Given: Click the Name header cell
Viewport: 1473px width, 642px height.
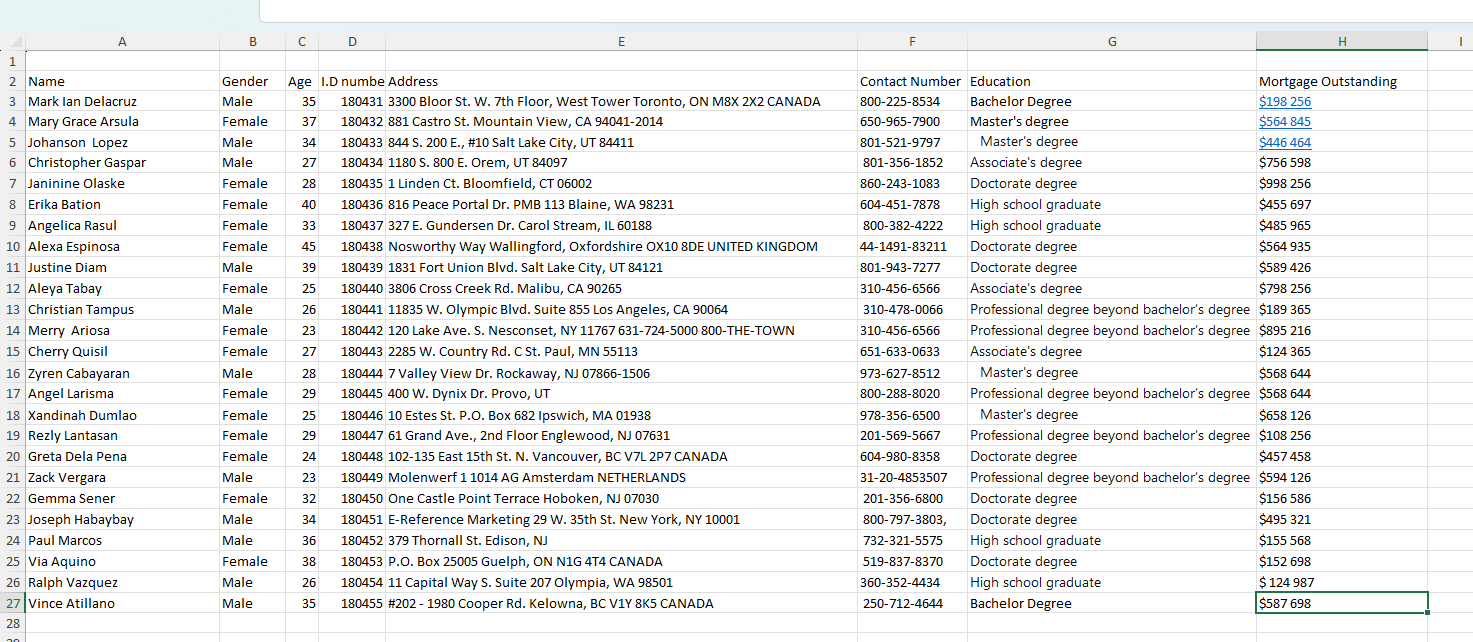Looking at the screenshot, I should tap(122, 81).
